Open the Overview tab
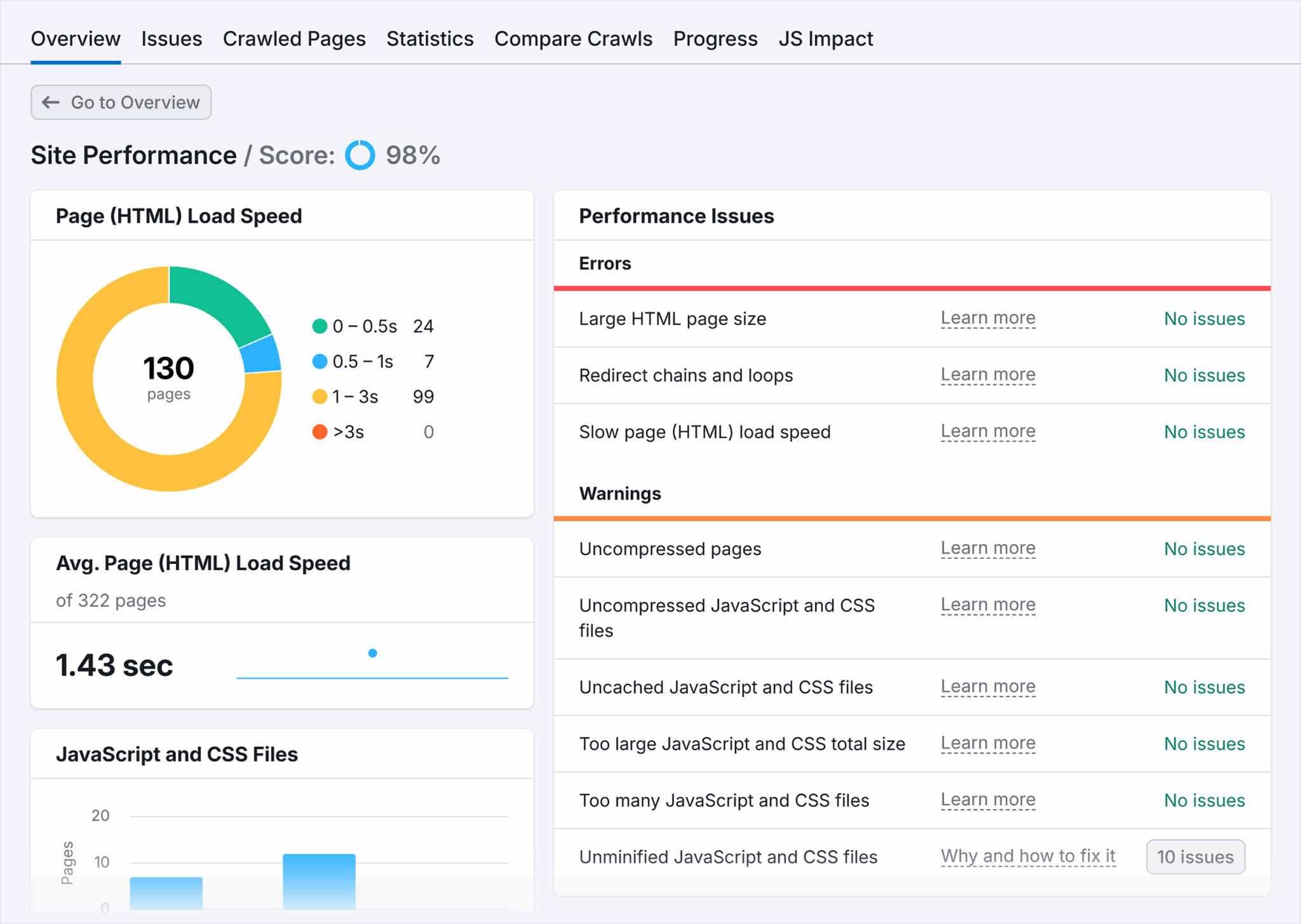The width and height of the screenshot is (1301, 924). point(76,39)
